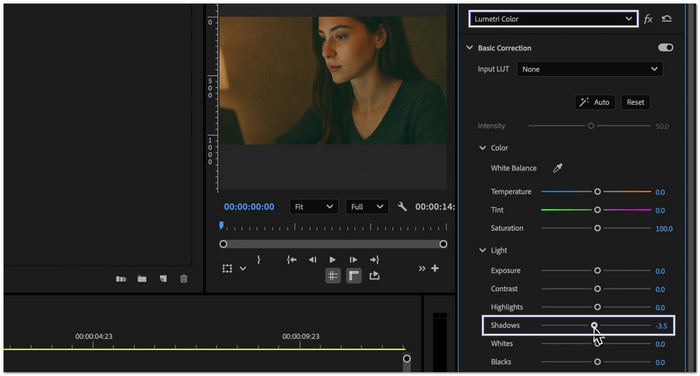This screenshot has height=376, width=700.
Task: Click the Contrast slider handle
Action: pos(597,289)
